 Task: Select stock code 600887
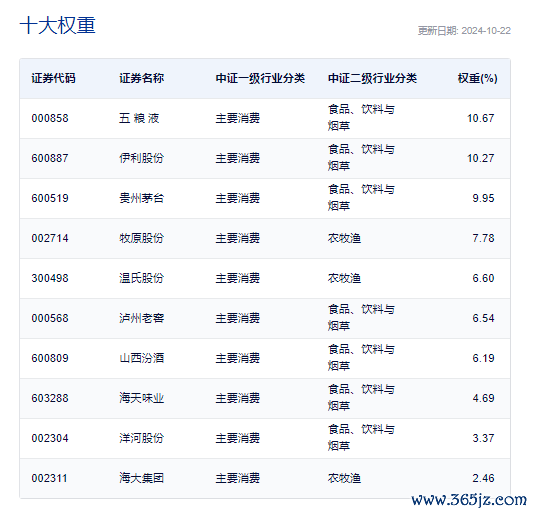tap(50, 158)
